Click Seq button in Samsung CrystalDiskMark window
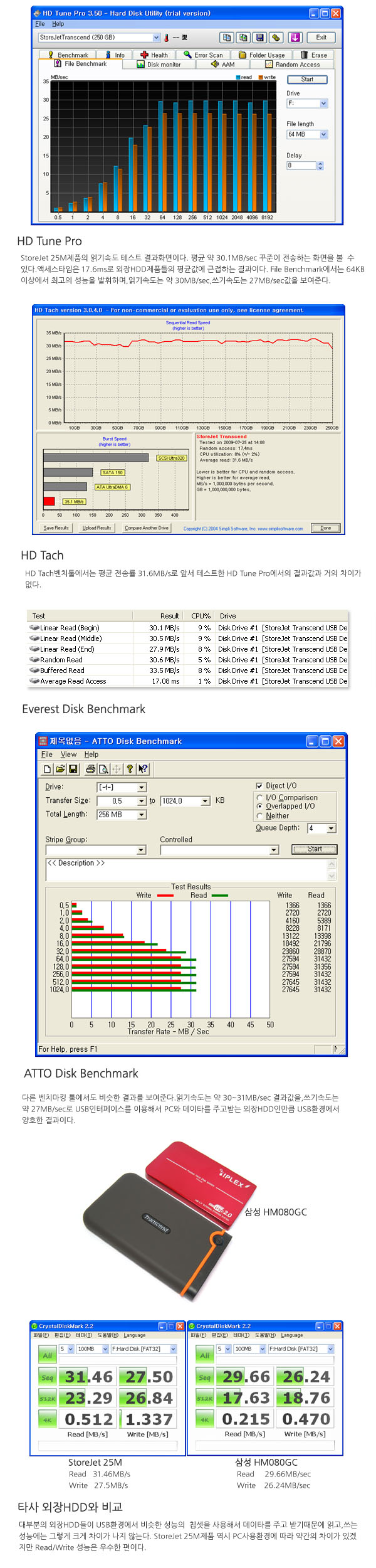The width and height of the screenshot is (376, 1568). (x=205, y=1377)
